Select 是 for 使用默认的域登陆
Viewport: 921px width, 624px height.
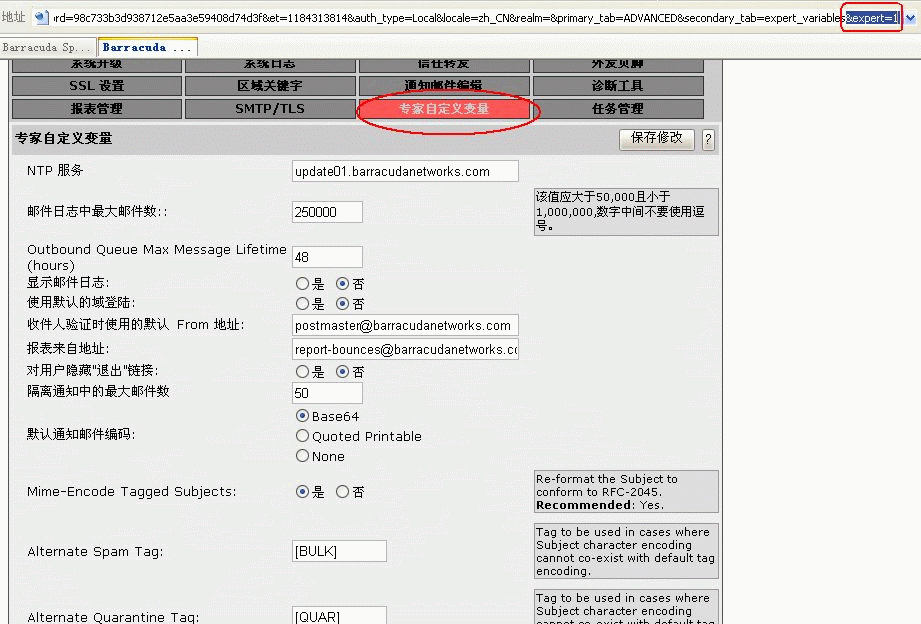pyautogui.click(x=303, y=304)
